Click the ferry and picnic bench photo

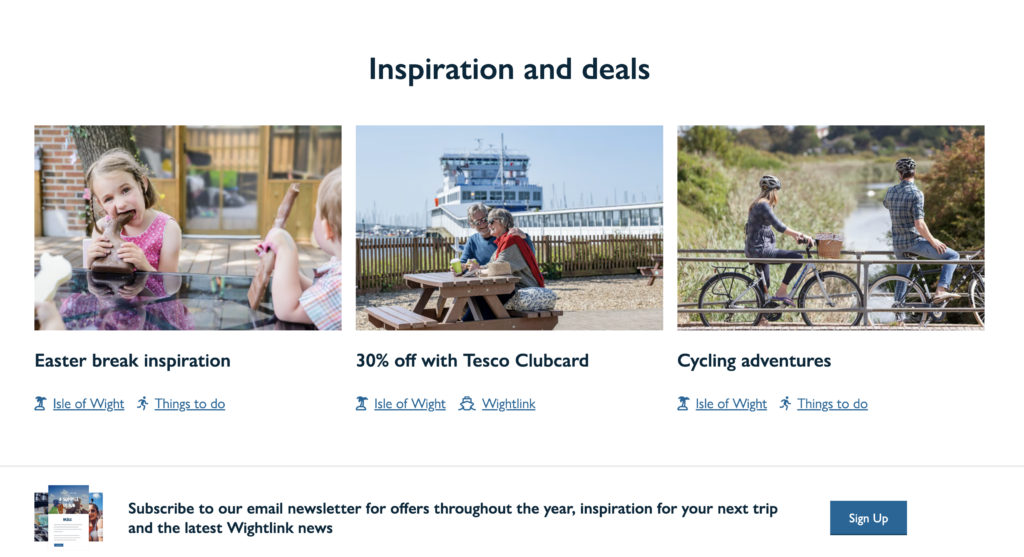pyautogui.click(x=509, y=228)
